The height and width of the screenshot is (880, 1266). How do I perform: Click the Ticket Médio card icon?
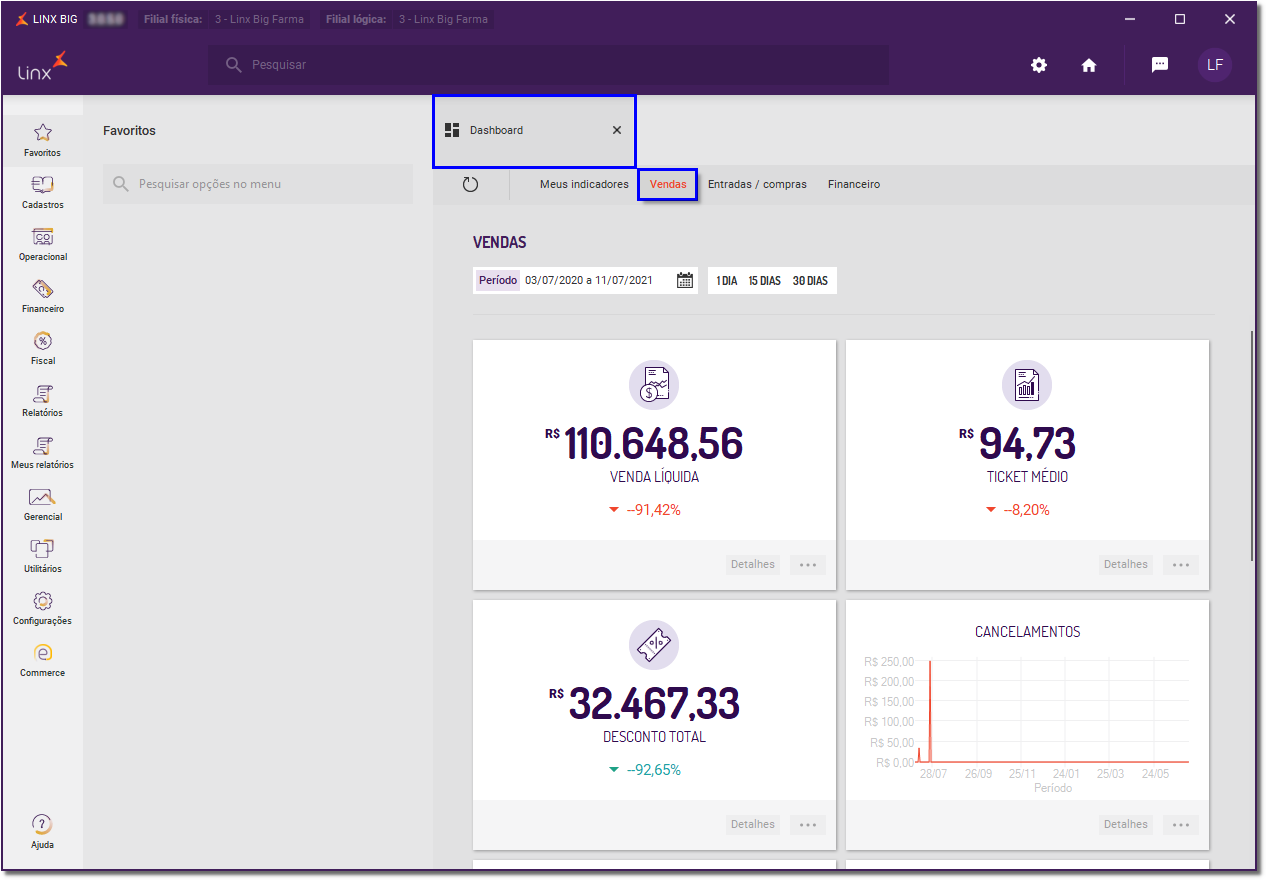pyautogui.click(x=1027, y=385)
